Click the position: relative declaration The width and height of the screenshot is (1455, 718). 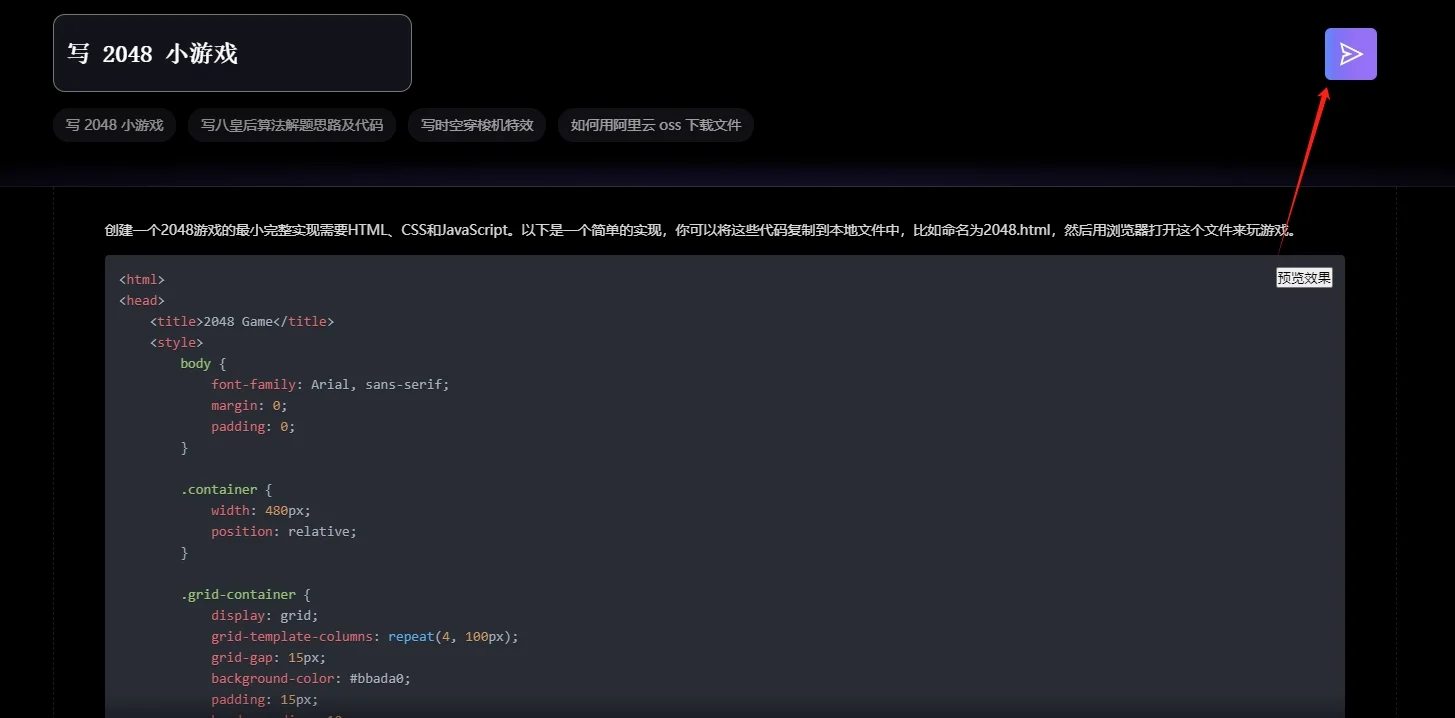(x=284, y=531)
